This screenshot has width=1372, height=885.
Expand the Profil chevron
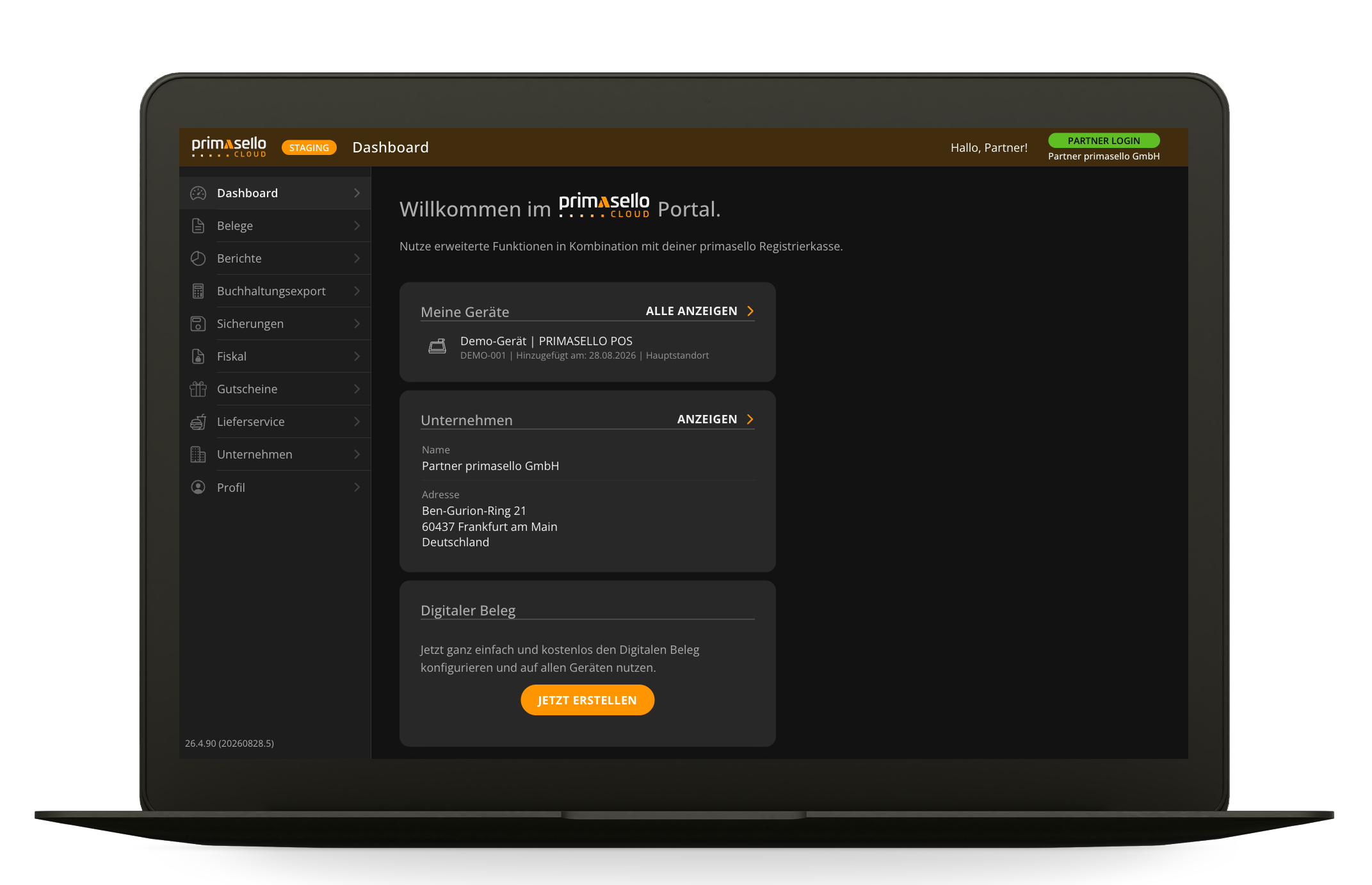tap(357, 488)
